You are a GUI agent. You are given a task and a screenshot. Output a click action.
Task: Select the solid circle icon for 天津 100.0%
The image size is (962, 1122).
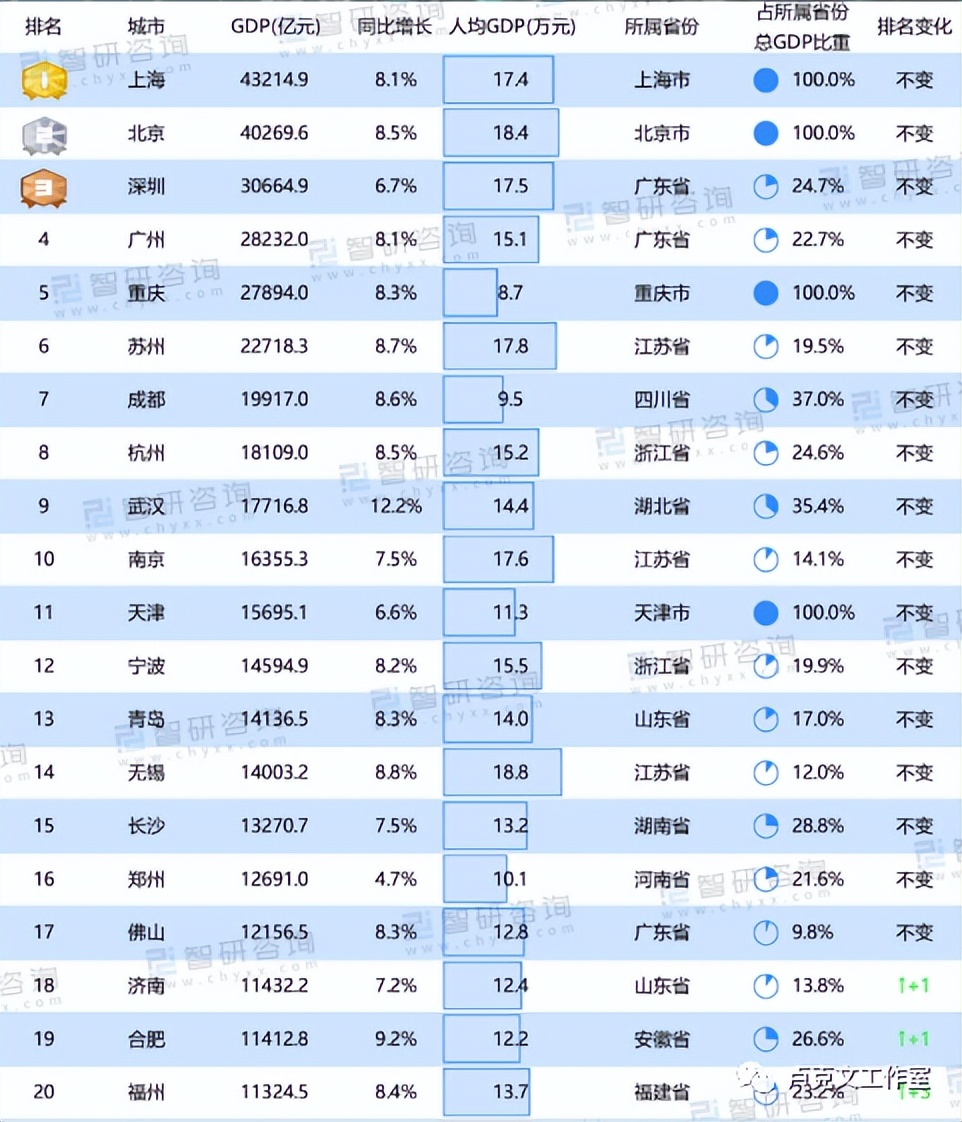pos(765,613)
